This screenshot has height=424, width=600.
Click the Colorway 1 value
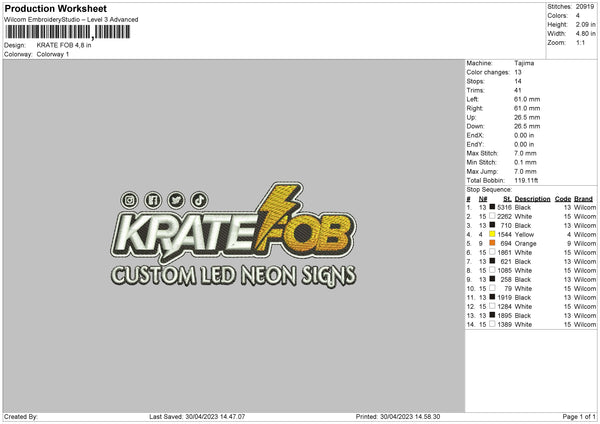pos(53,54)
